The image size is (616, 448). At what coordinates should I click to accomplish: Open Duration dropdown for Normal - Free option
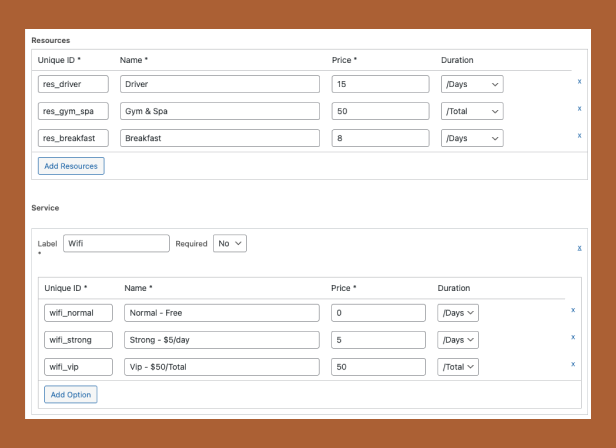458,313
